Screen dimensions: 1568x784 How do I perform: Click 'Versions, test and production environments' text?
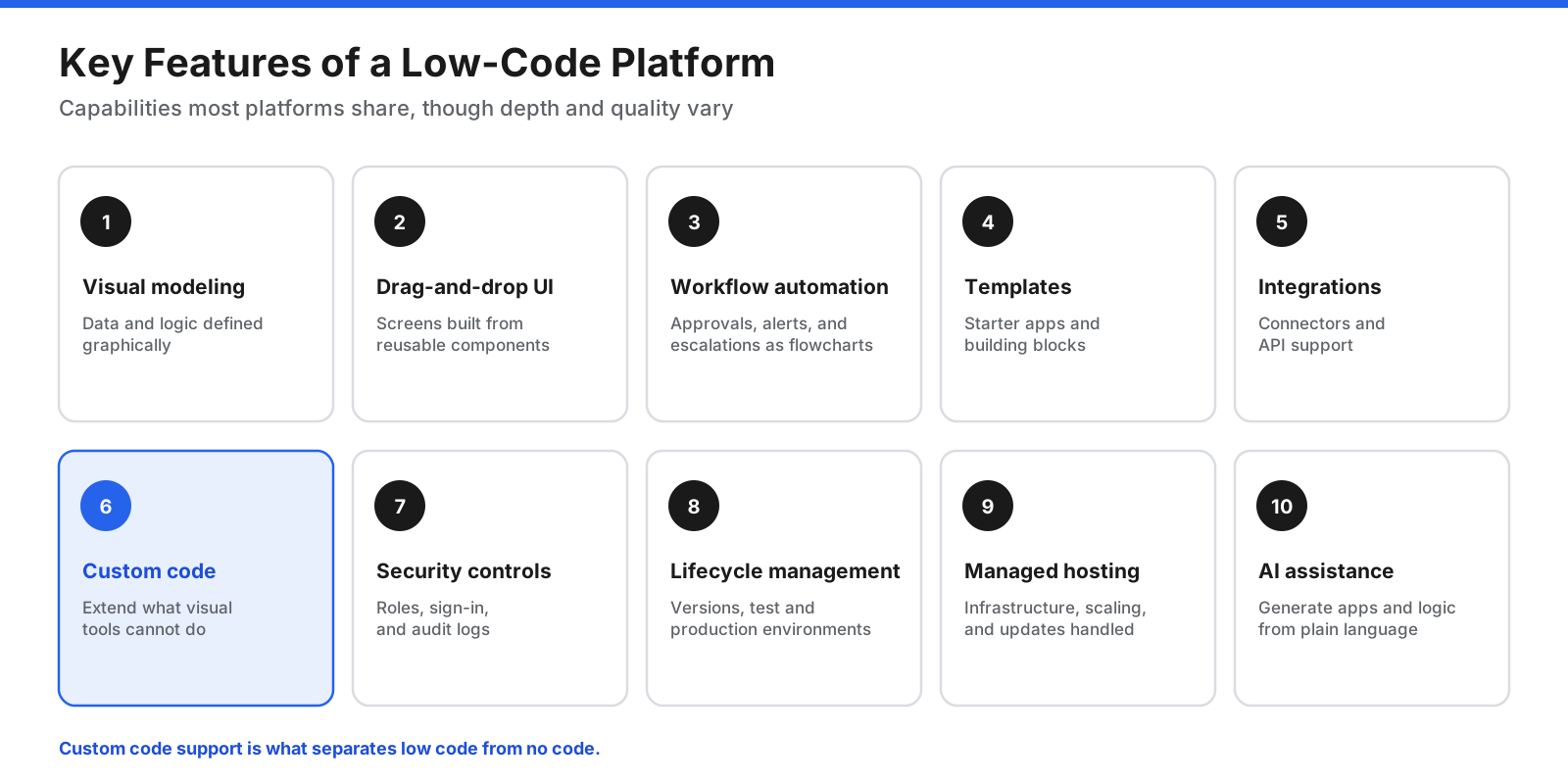pos(770,618)
